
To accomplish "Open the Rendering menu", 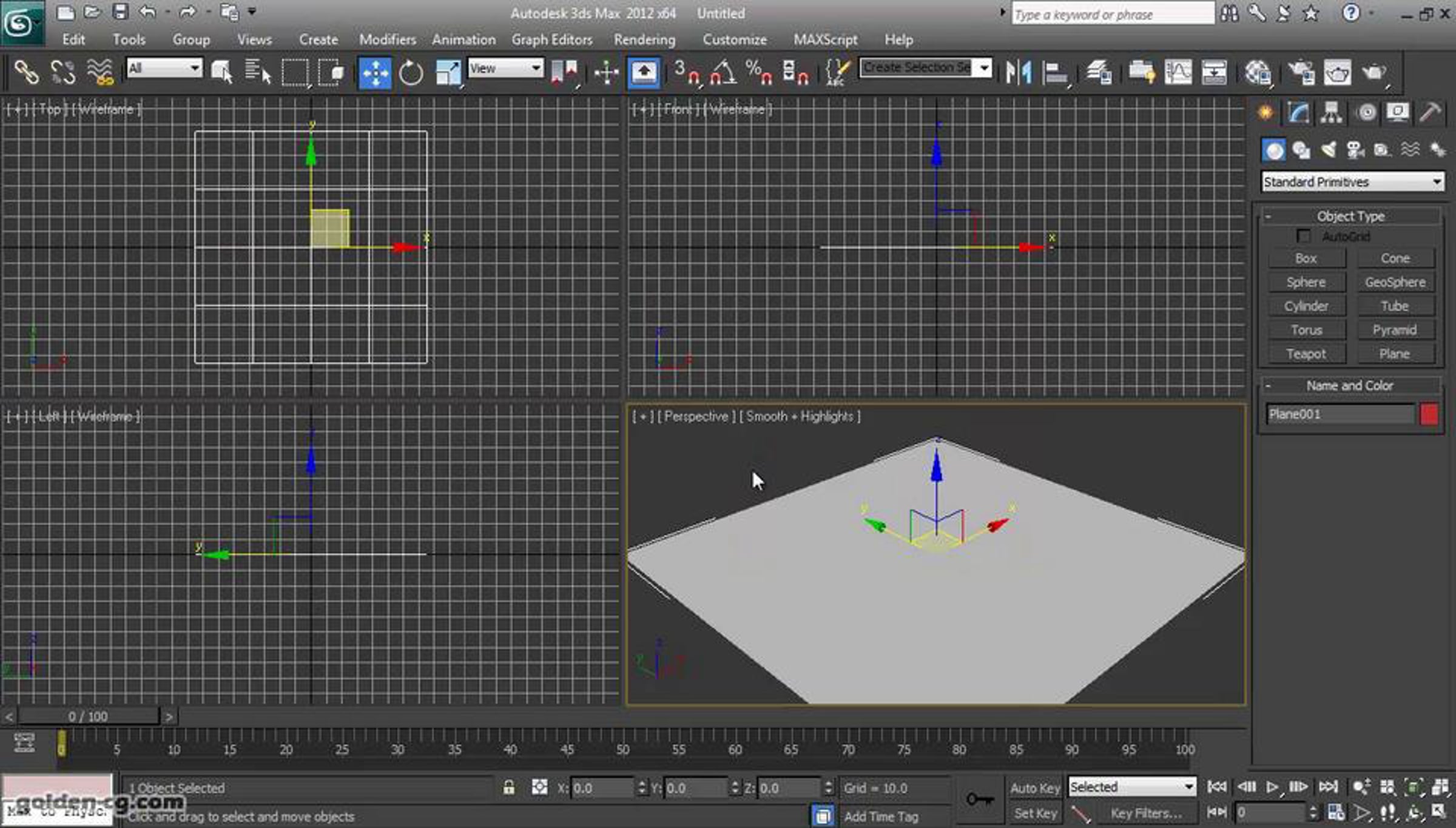I will tap(644, 39).
